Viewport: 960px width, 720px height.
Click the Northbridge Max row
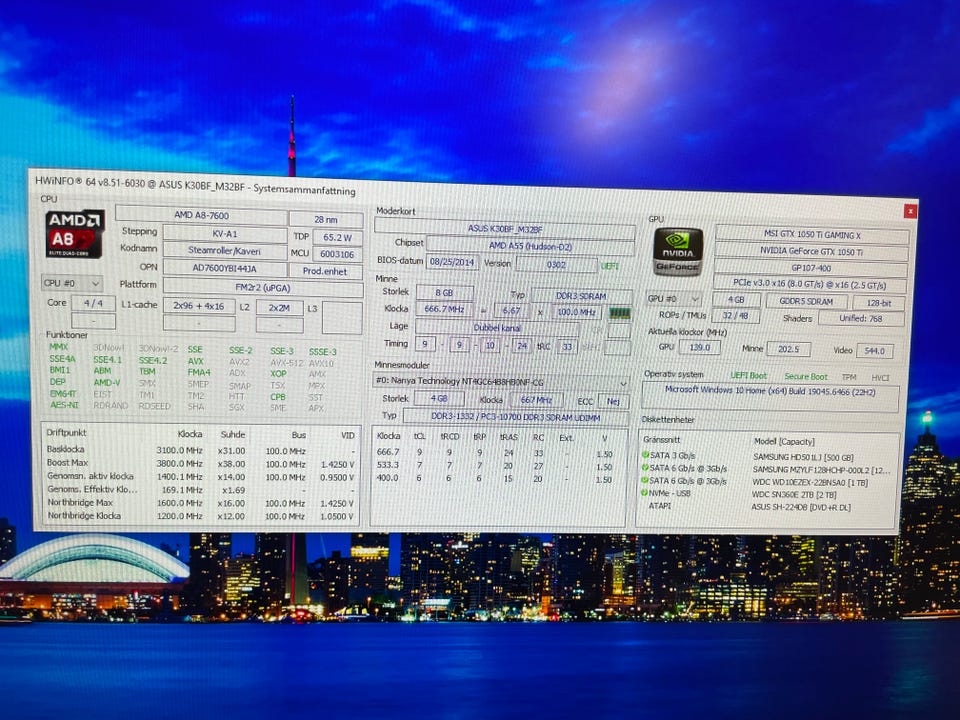coord(200,503)
